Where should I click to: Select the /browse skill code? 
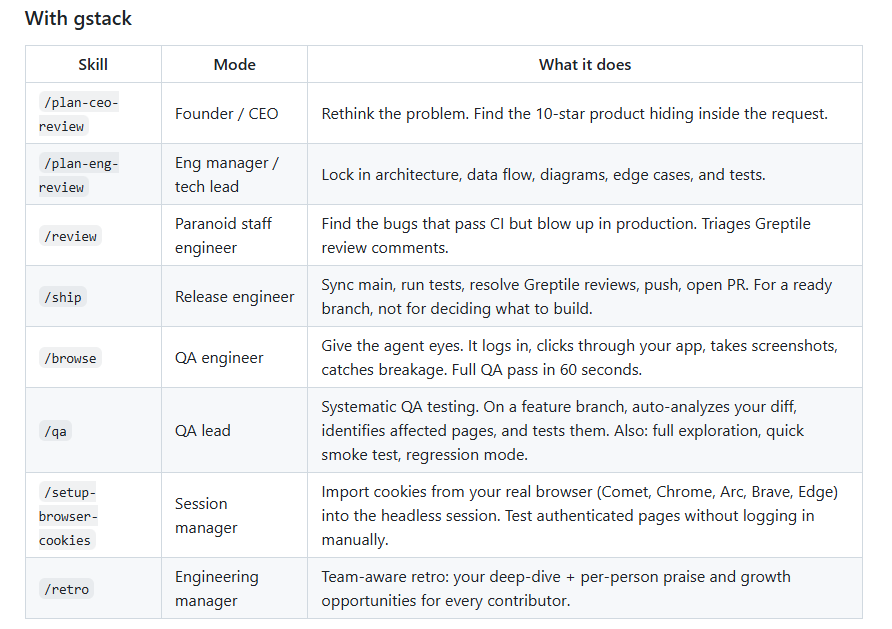pyautogui.click(x=71, y=358)
